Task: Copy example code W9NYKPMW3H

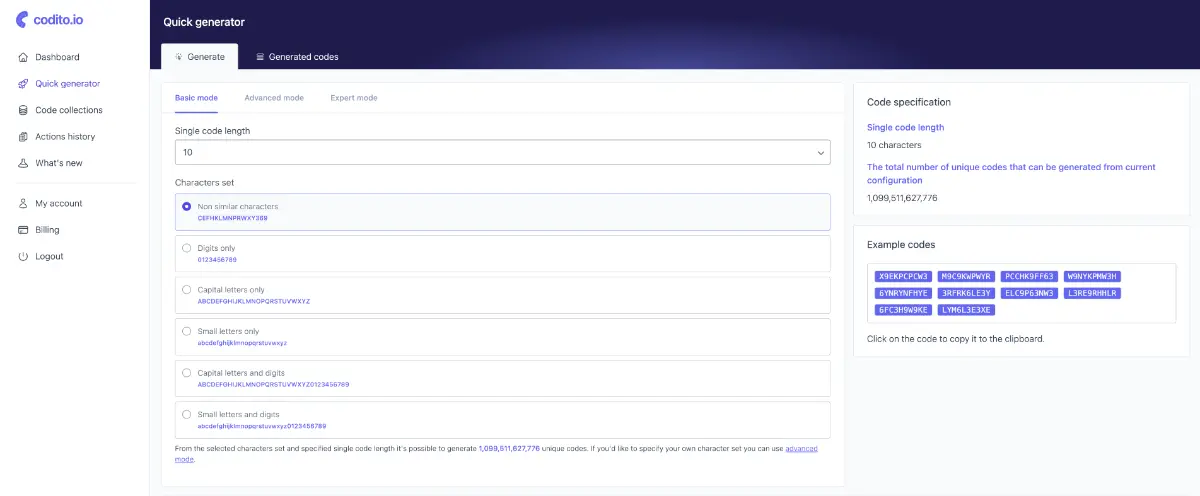Action: [1092, 276]
